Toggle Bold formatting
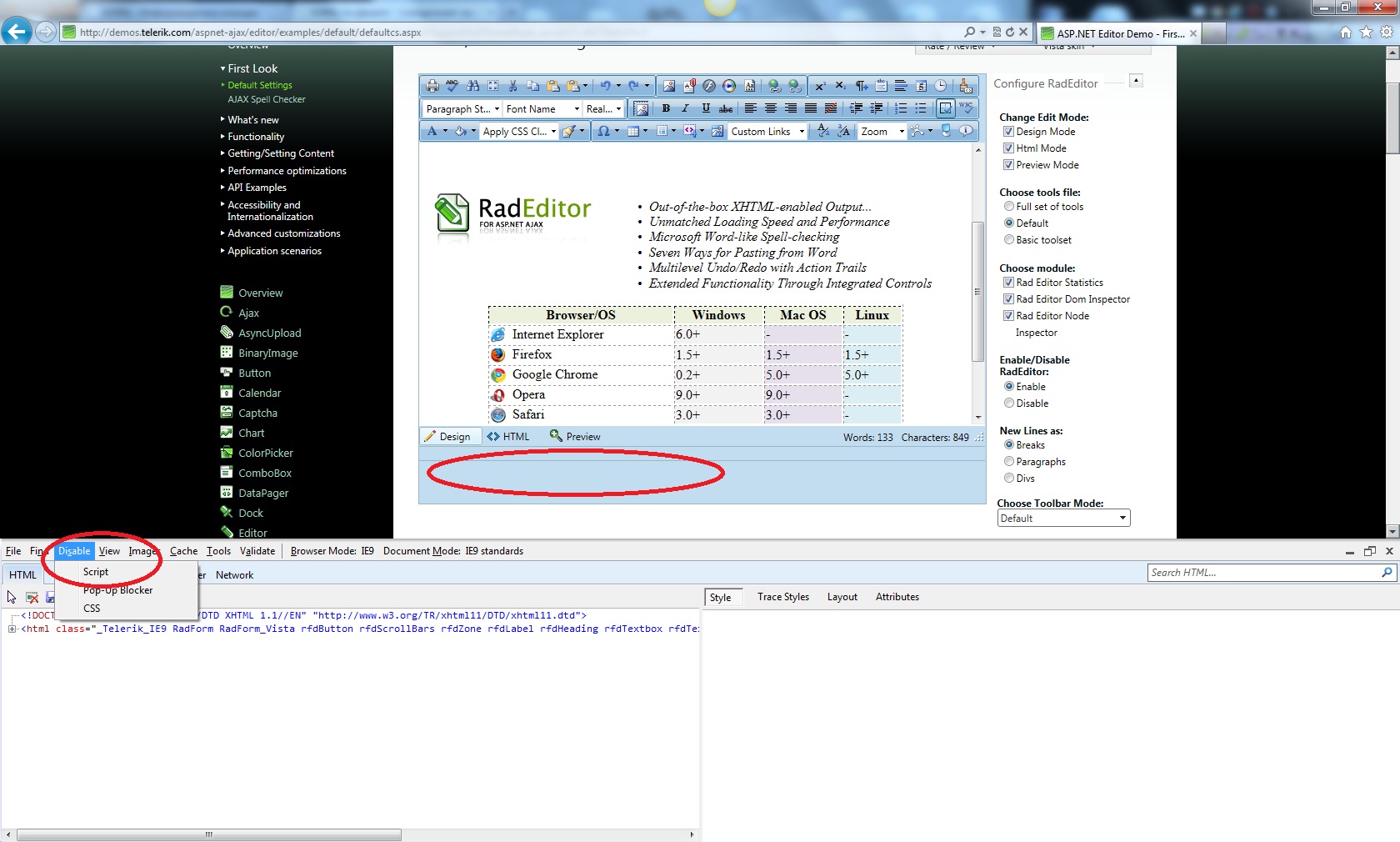This screenshot has height=842, width=1400. tap(666, 108)
